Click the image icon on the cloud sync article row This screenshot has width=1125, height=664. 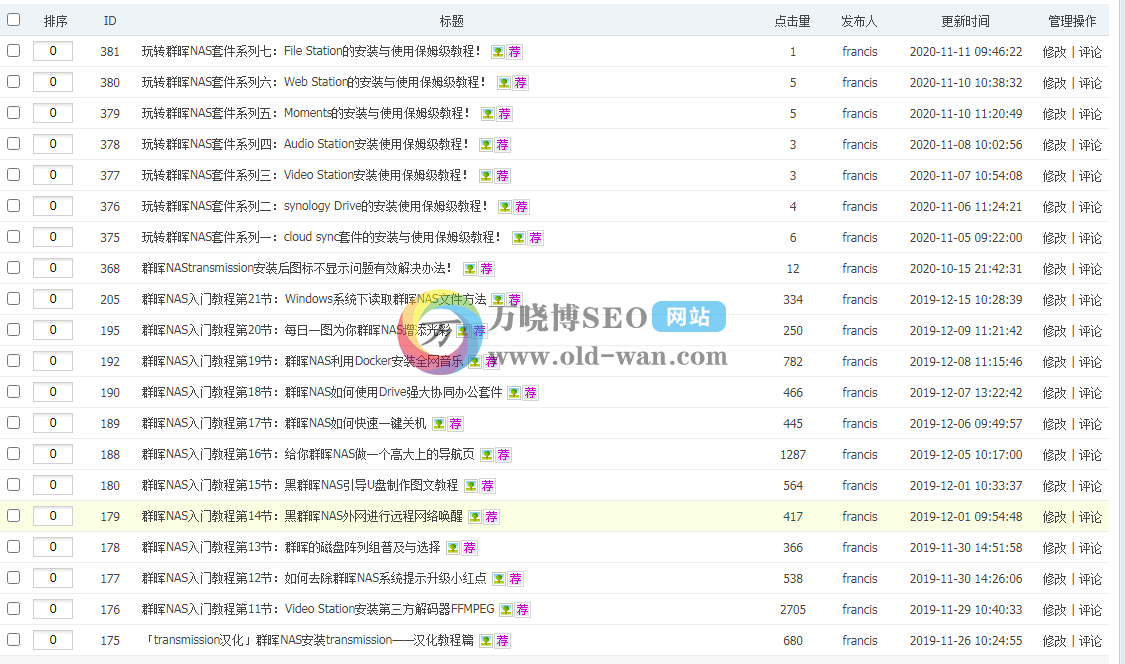521,237
